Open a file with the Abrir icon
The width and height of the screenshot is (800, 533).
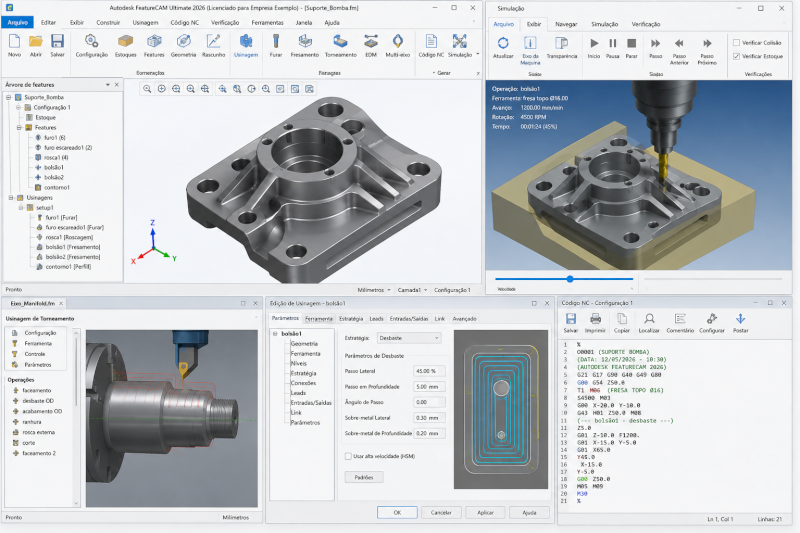[x=36, y=41]
